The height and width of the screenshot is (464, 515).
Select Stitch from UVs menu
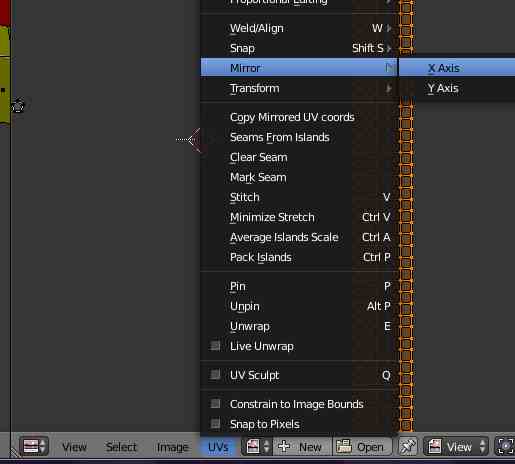[299, 197]
